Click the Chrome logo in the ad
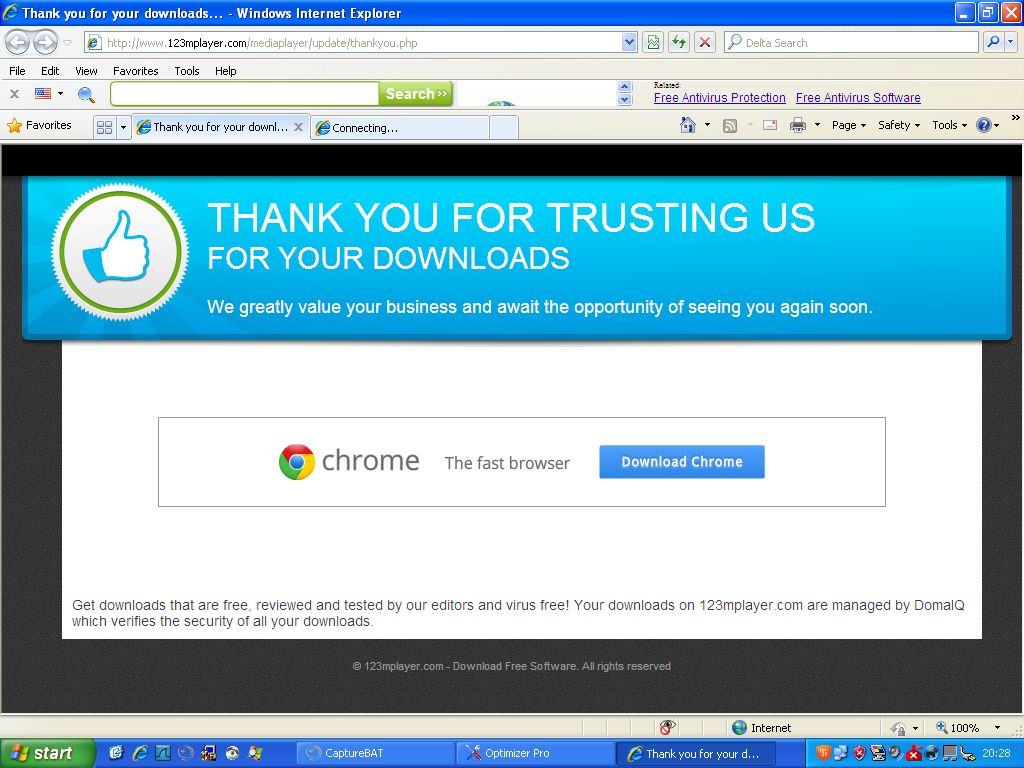The height and width of the screenshot is (768, 1024). click(296, 462)
